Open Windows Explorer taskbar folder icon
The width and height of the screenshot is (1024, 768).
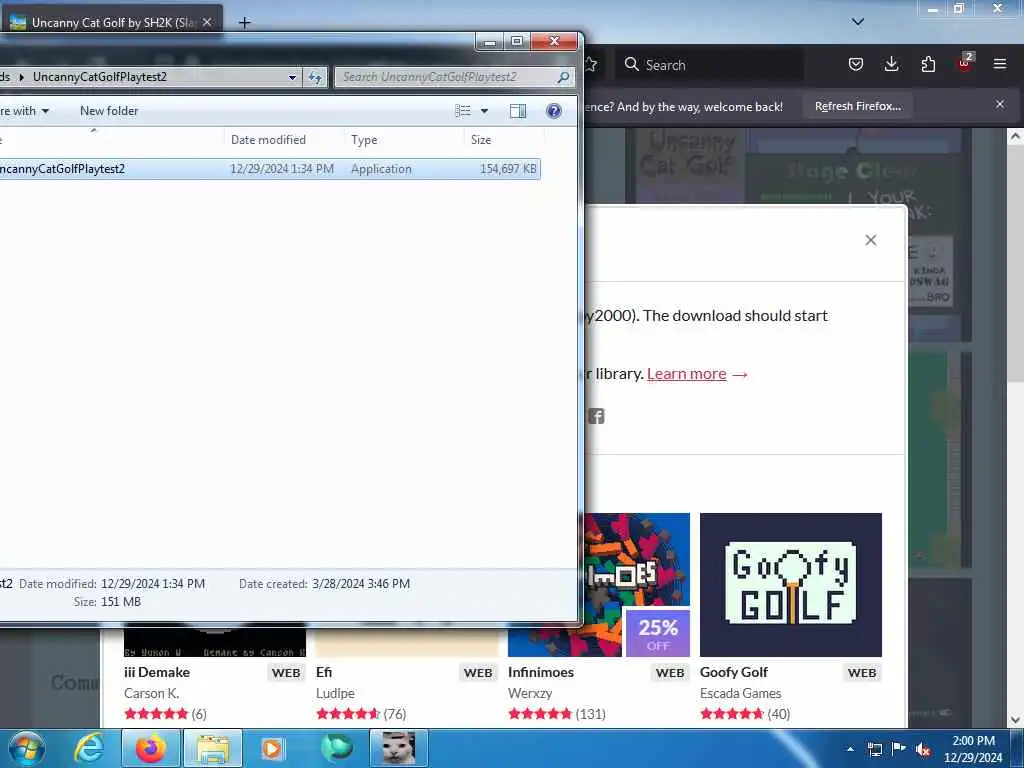click(214, 748)
